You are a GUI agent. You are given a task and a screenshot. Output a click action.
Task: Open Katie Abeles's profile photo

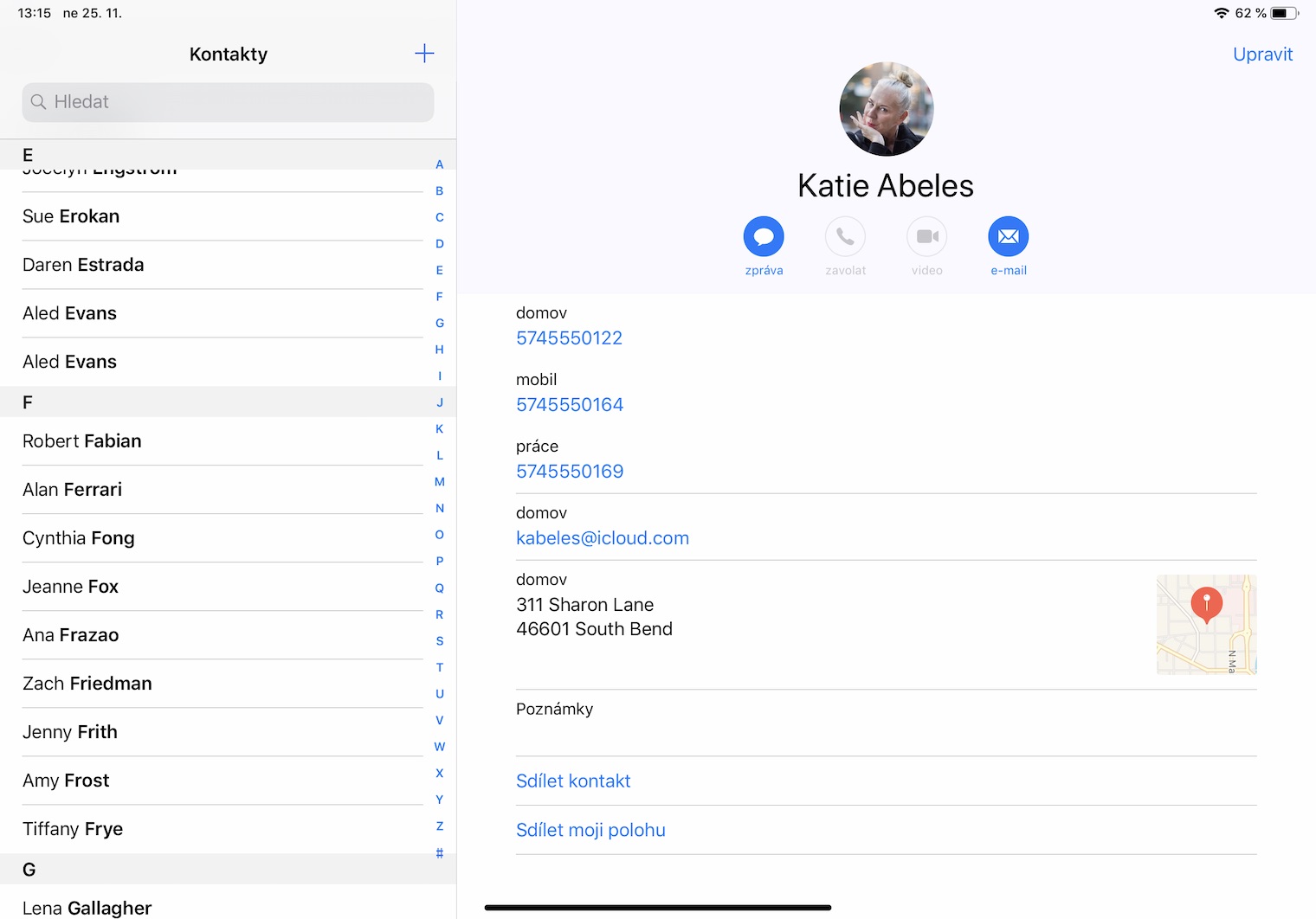886,109
